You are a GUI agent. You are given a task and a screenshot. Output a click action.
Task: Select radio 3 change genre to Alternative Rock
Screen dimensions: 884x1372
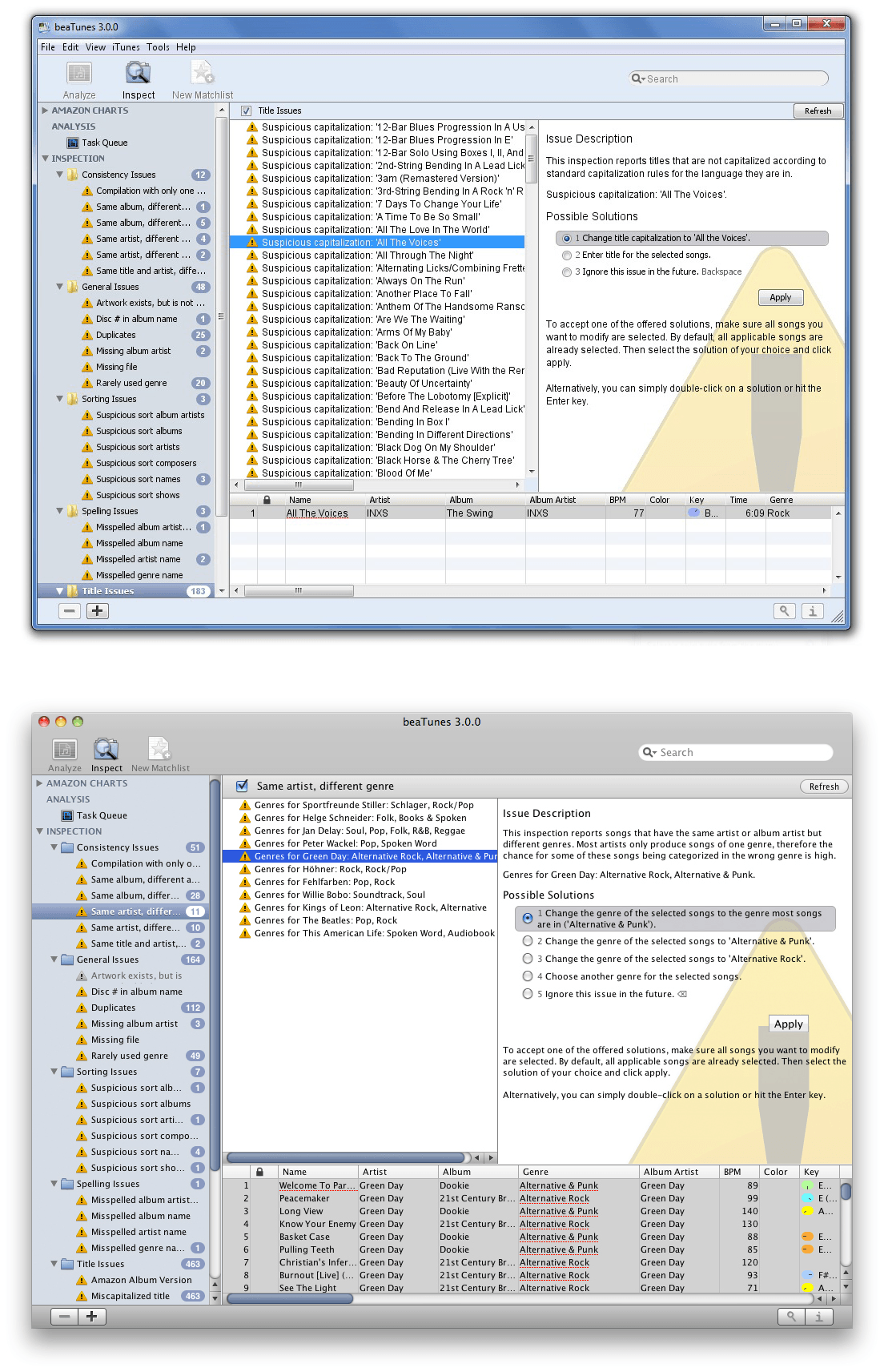coord(528,959)
